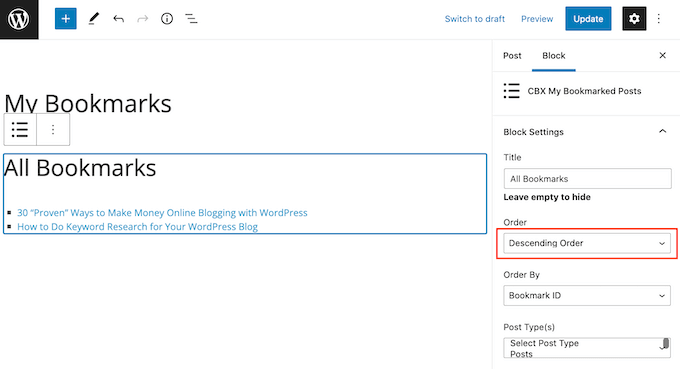Open the top-right options ellipsis menu
The image size is (680, 369).
pos(659,19)
